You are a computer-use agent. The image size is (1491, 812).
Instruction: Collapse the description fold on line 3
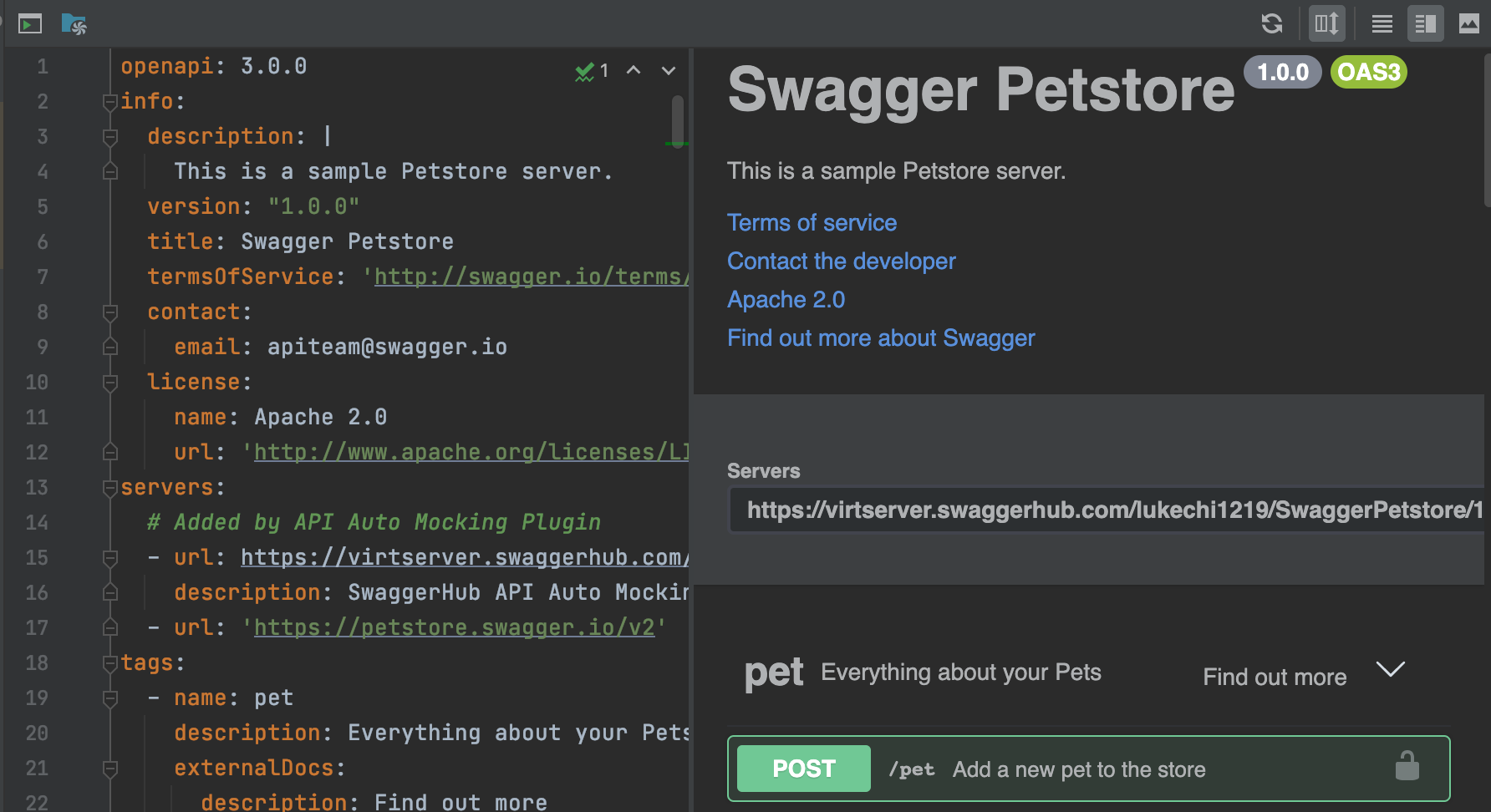(x=109, y=137)
